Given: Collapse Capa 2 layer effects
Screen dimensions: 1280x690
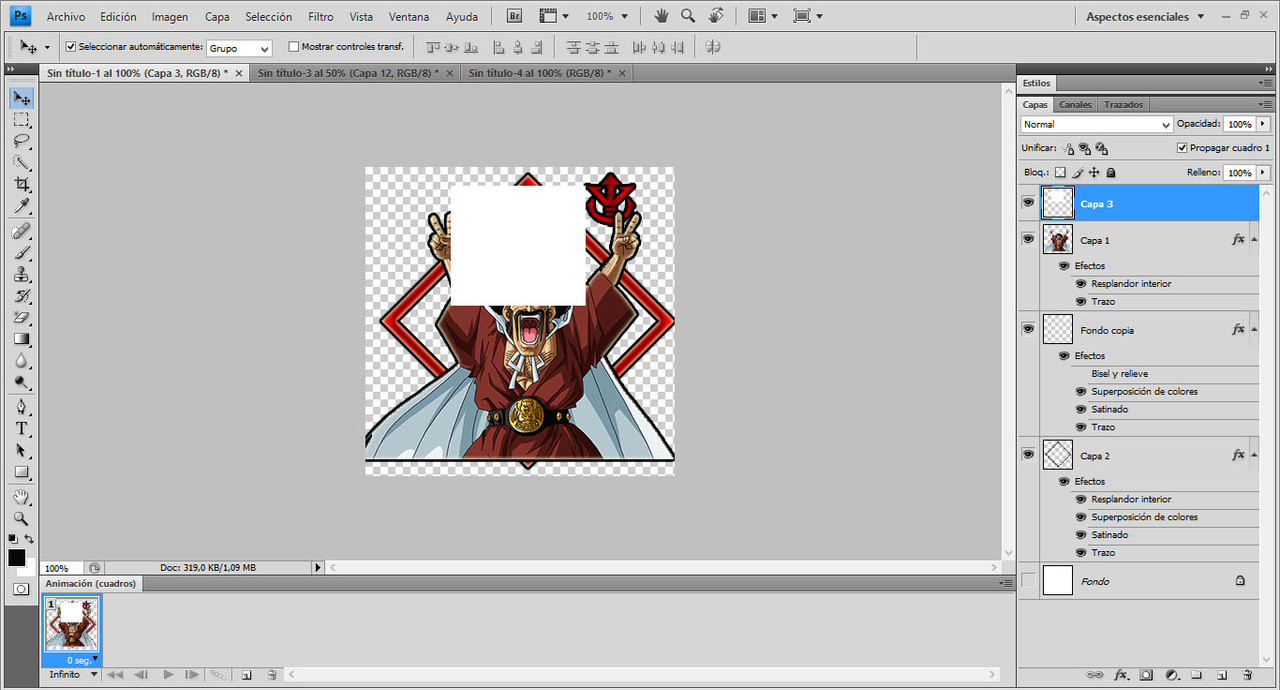Looking at the screenshot, I should [1254, 456].
